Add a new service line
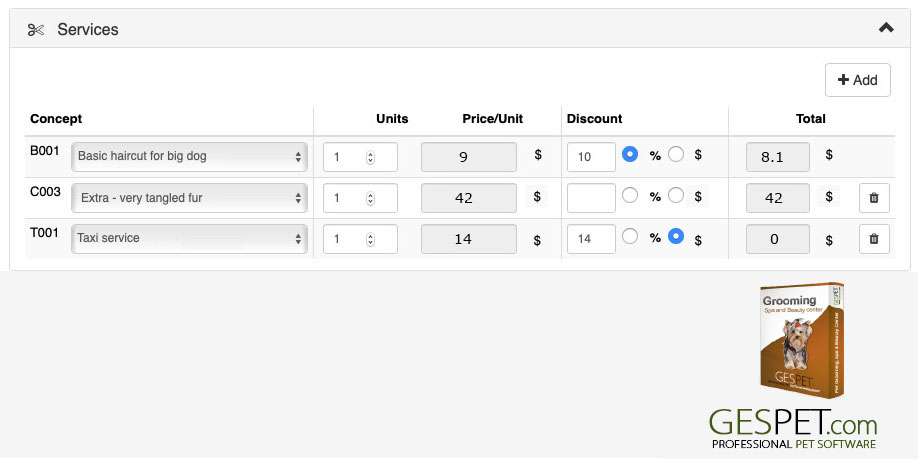Image resolution: width=918 pixels, height=462 pixels. tap(858, 80)
